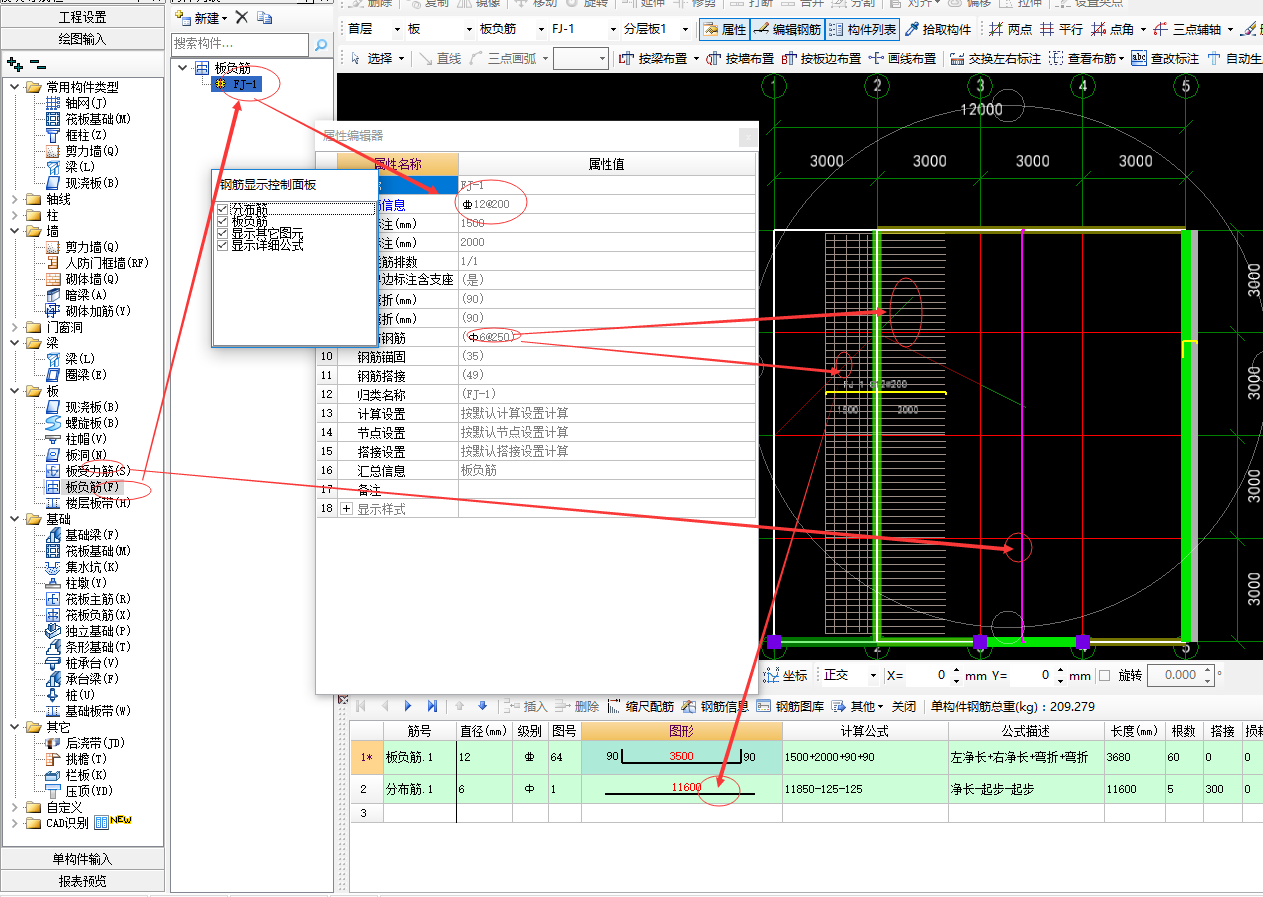The width and height of the screenshot is (1263, 897).
Task: Use the 按板边布置 place-by-slab-edge tool
Action: point(822,59)
